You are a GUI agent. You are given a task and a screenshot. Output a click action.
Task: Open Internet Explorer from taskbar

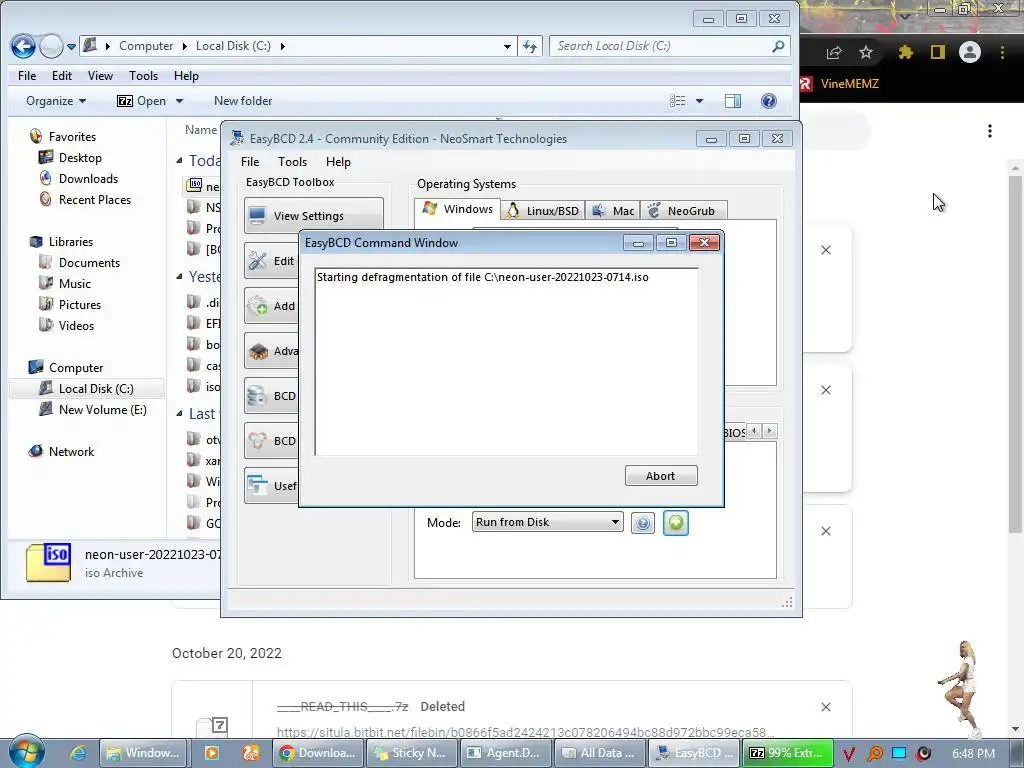[78, 752]
